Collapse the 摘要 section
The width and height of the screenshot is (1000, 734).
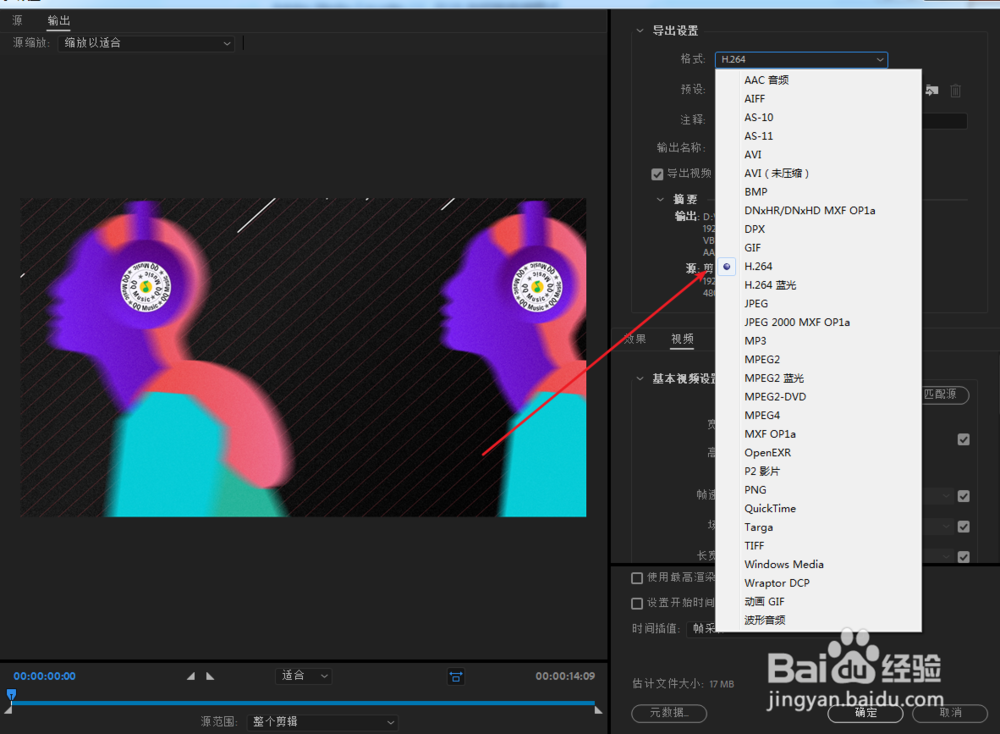(x=660, y=200)
